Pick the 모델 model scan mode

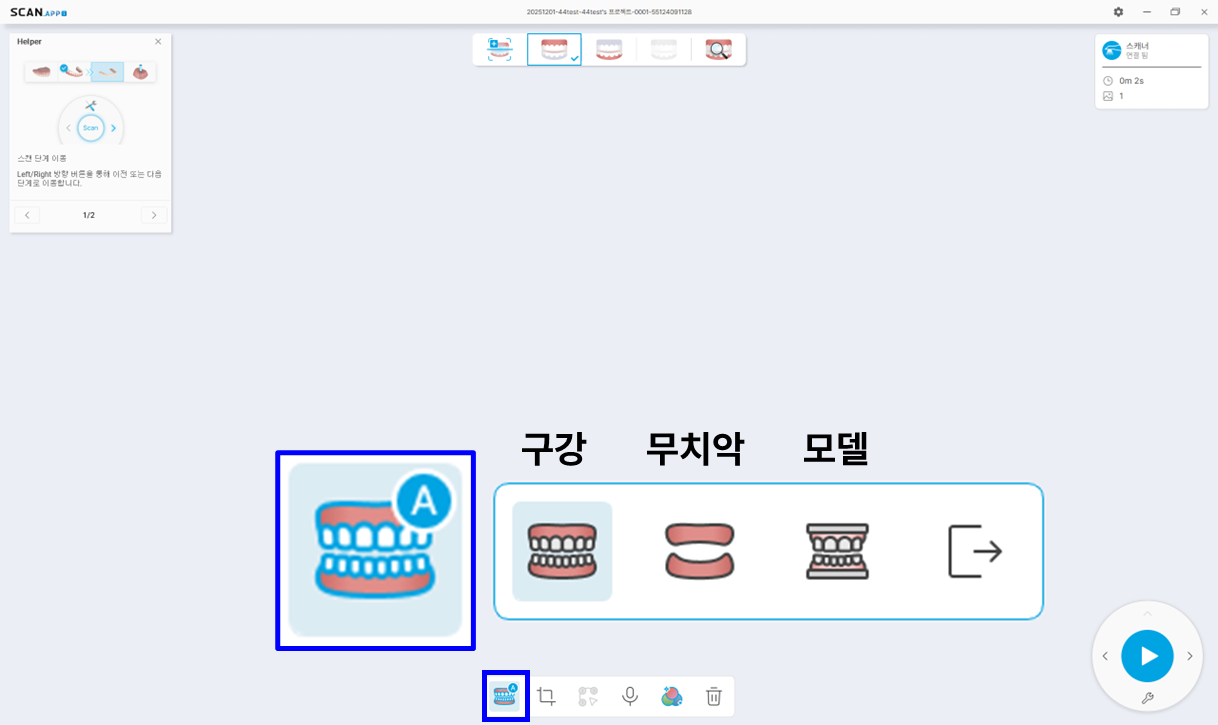[x=837, y=551]
